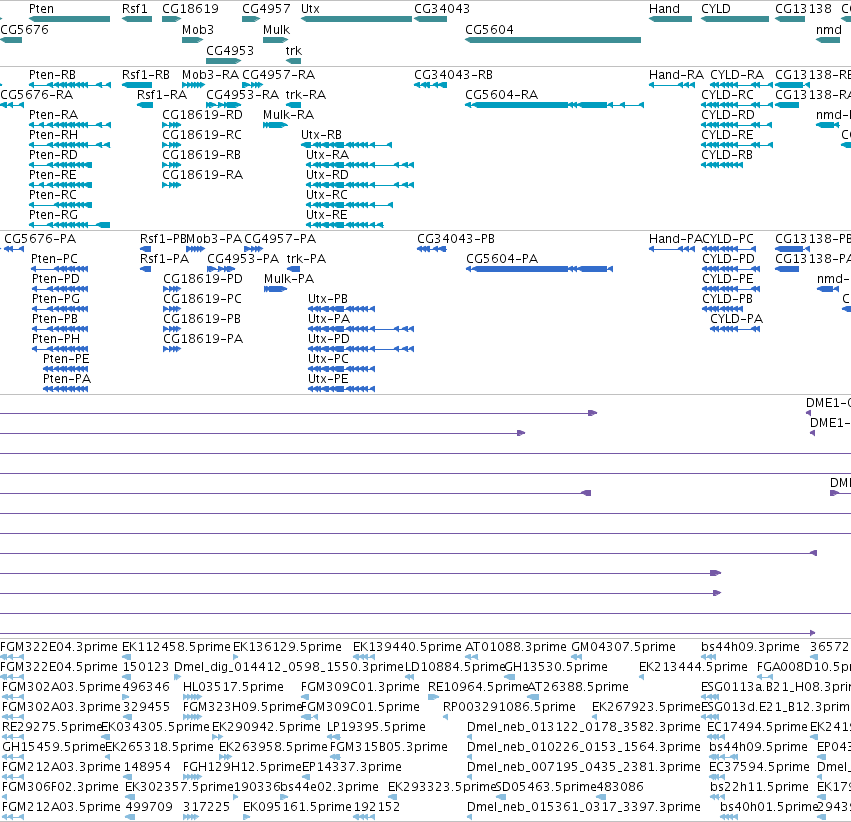Image resolution: width=851 pixels, height=822 pixels.
Task: Click the CG18619-RD transcript label
Action: pyautogui.click(x=202, y=114)
